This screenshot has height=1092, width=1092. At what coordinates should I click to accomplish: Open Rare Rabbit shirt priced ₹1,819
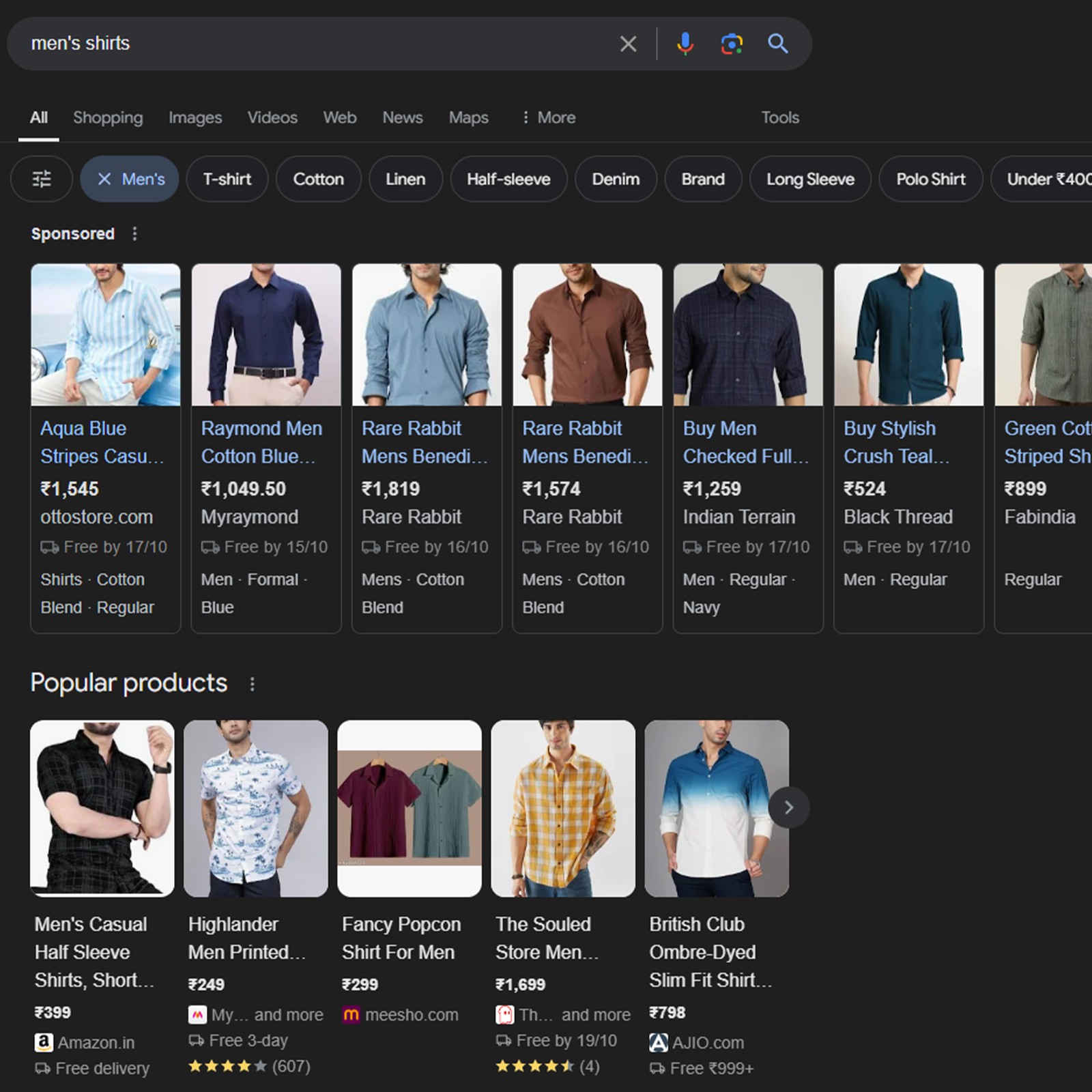(425, 442)
